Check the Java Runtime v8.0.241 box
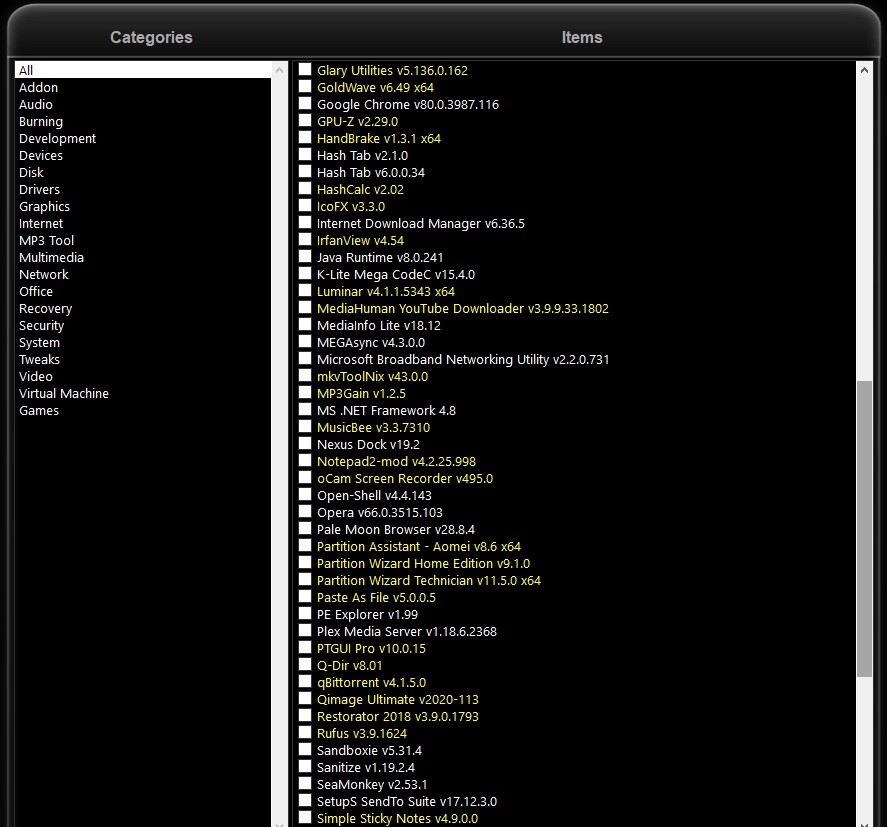The image size is (887, 827). 305,256
